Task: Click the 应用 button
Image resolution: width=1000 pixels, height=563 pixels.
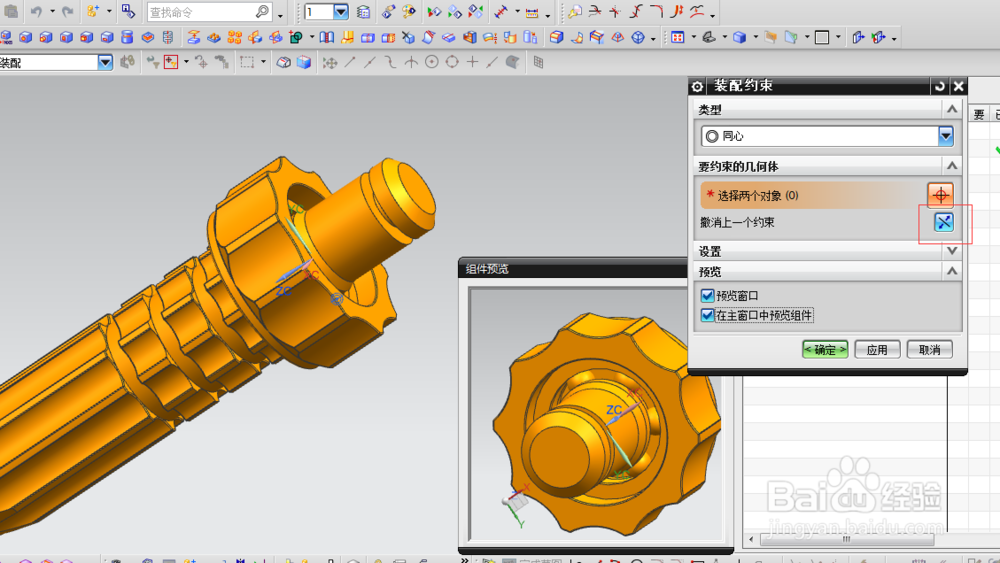Action: 877,349
